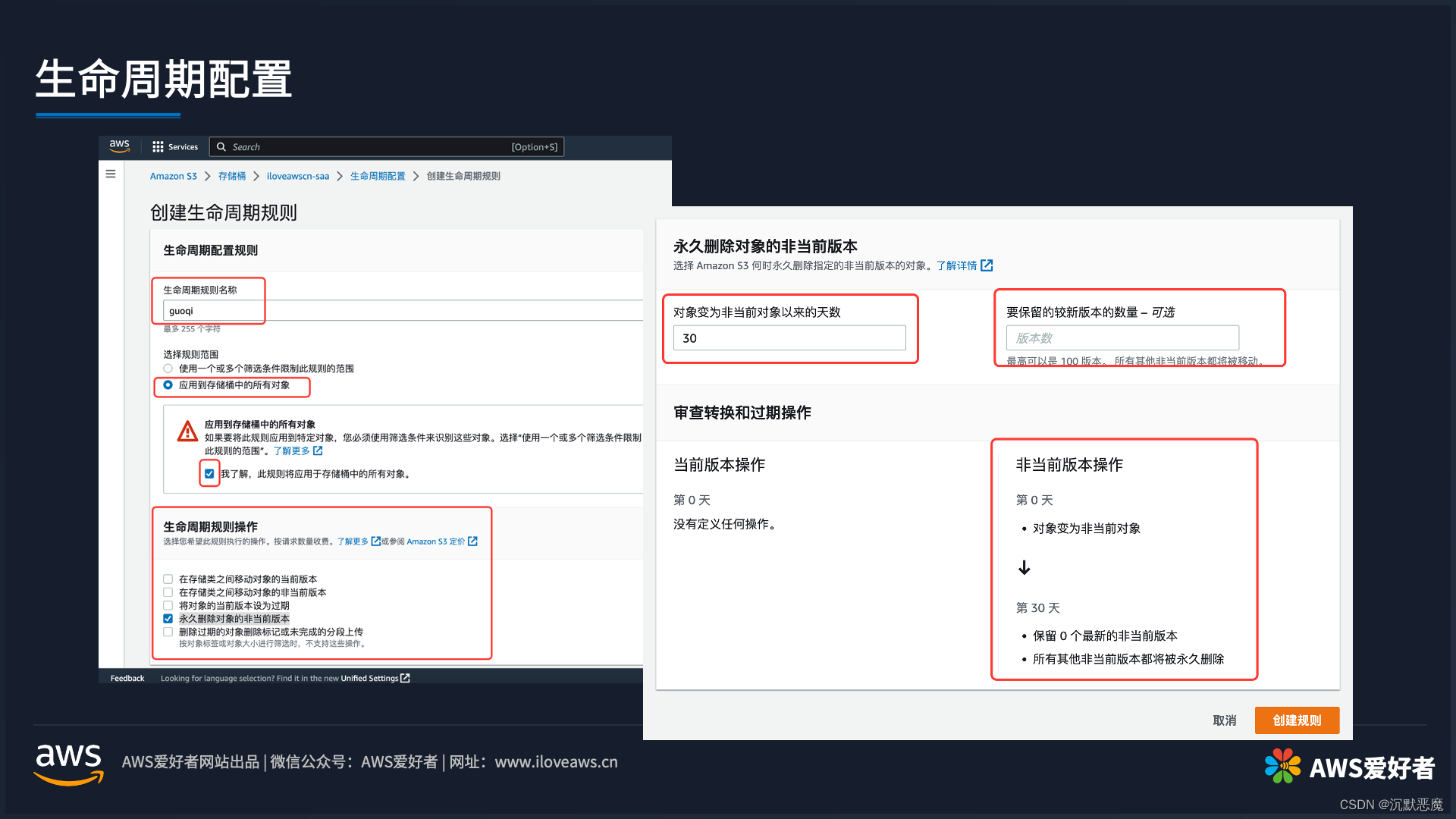Click the Feedback footer link

click(127, 678)
